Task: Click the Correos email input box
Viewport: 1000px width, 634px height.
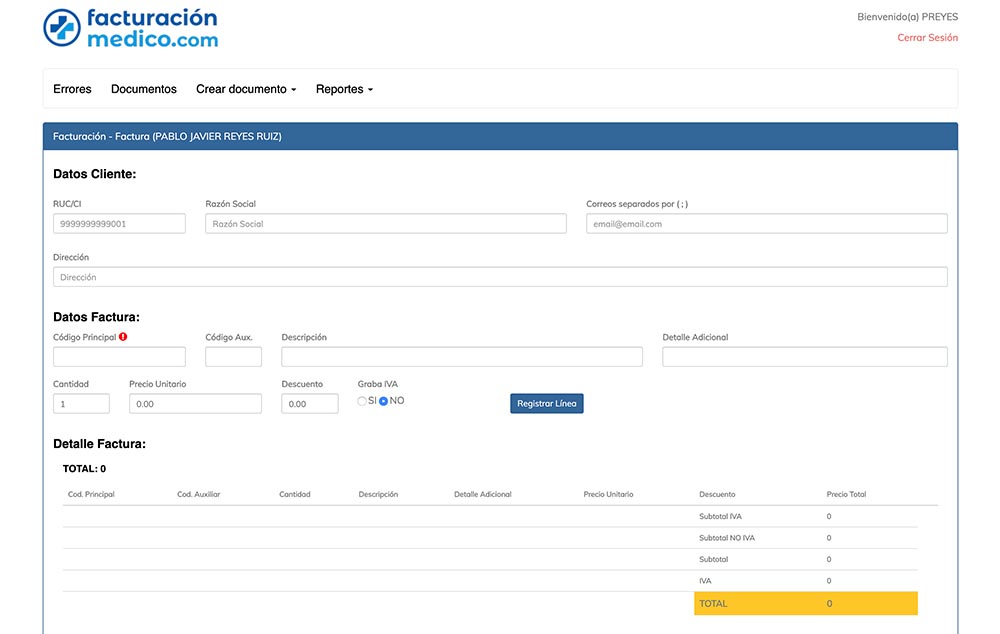Action: 766,224
